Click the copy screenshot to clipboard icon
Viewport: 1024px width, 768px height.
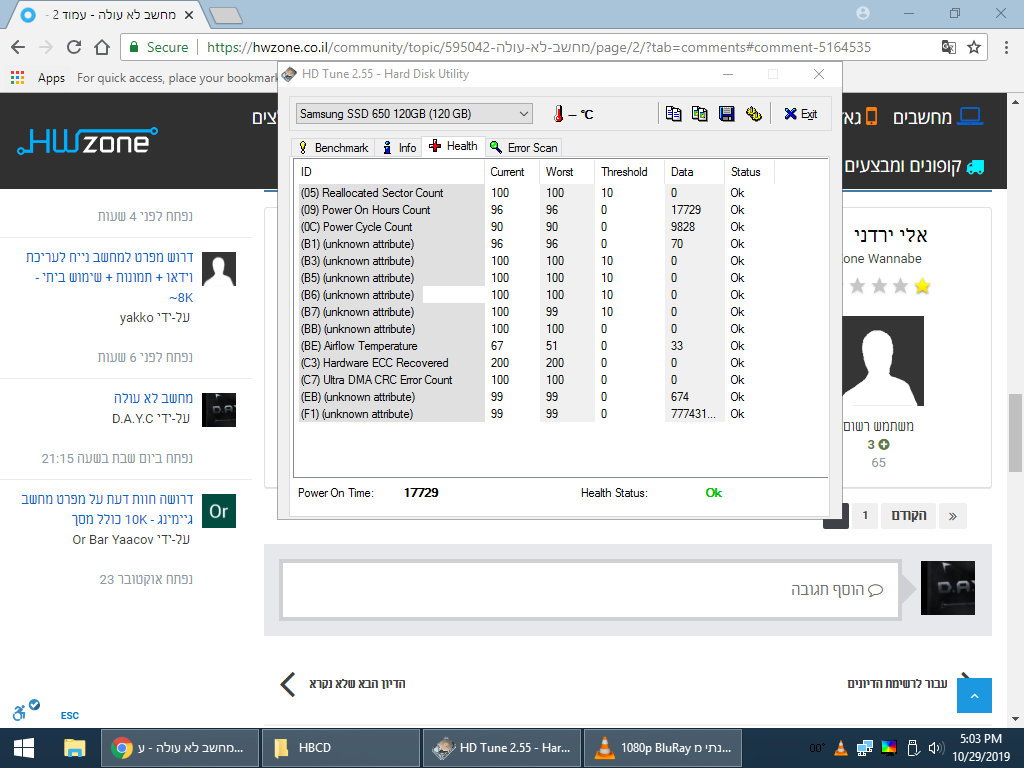[699, 114]
